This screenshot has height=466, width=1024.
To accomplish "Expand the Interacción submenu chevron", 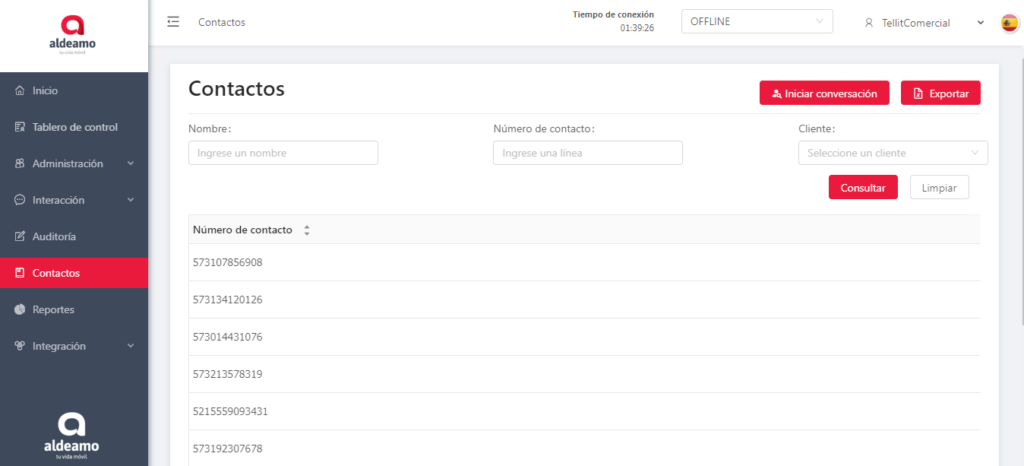I will (131, 200).
